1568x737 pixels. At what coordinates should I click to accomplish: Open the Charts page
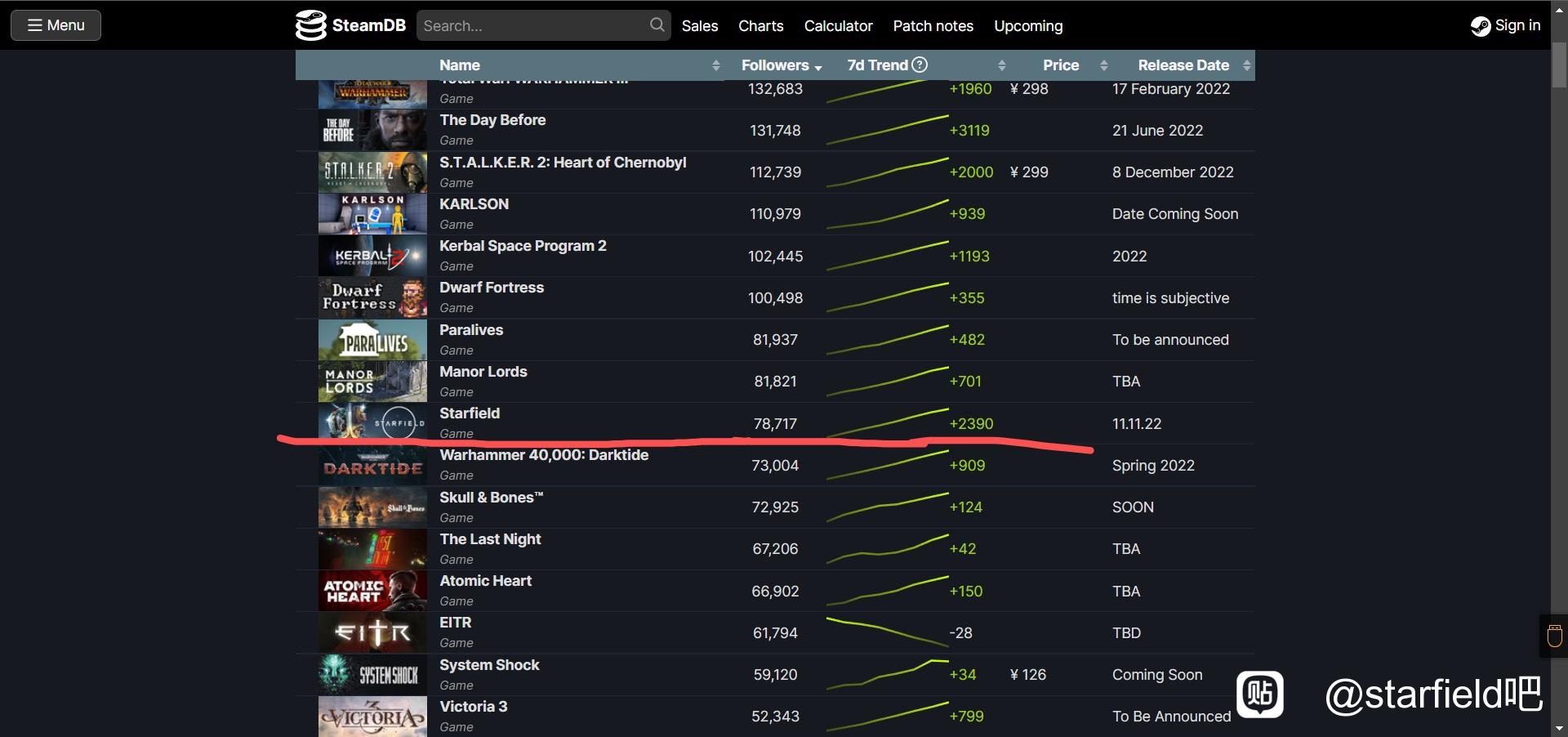click(761, 26)
